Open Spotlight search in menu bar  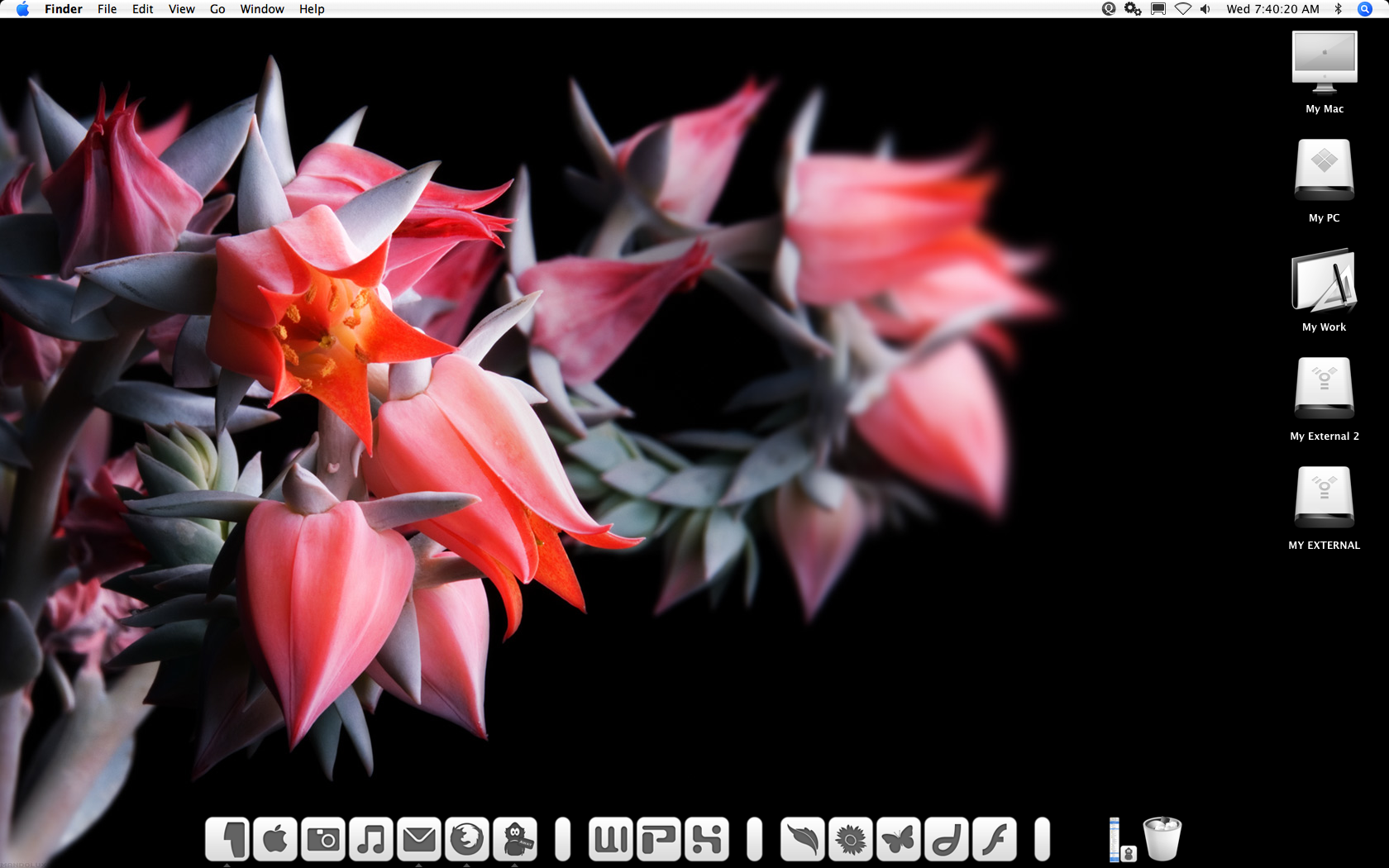pyautogui.click(x=1365, y=9)
